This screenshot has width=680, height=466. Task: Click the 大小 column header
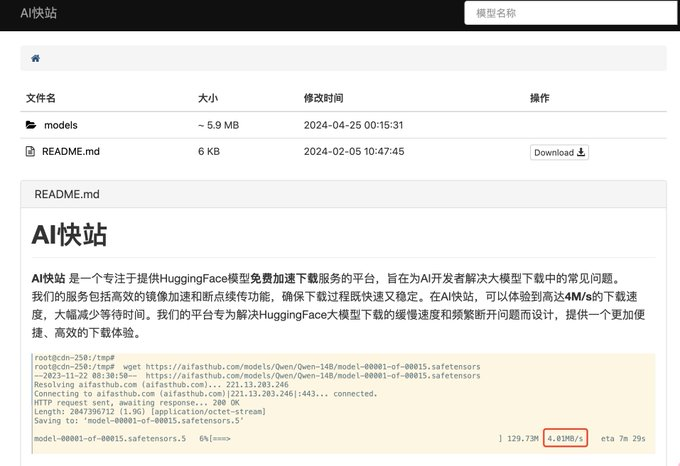coord(208,98)
